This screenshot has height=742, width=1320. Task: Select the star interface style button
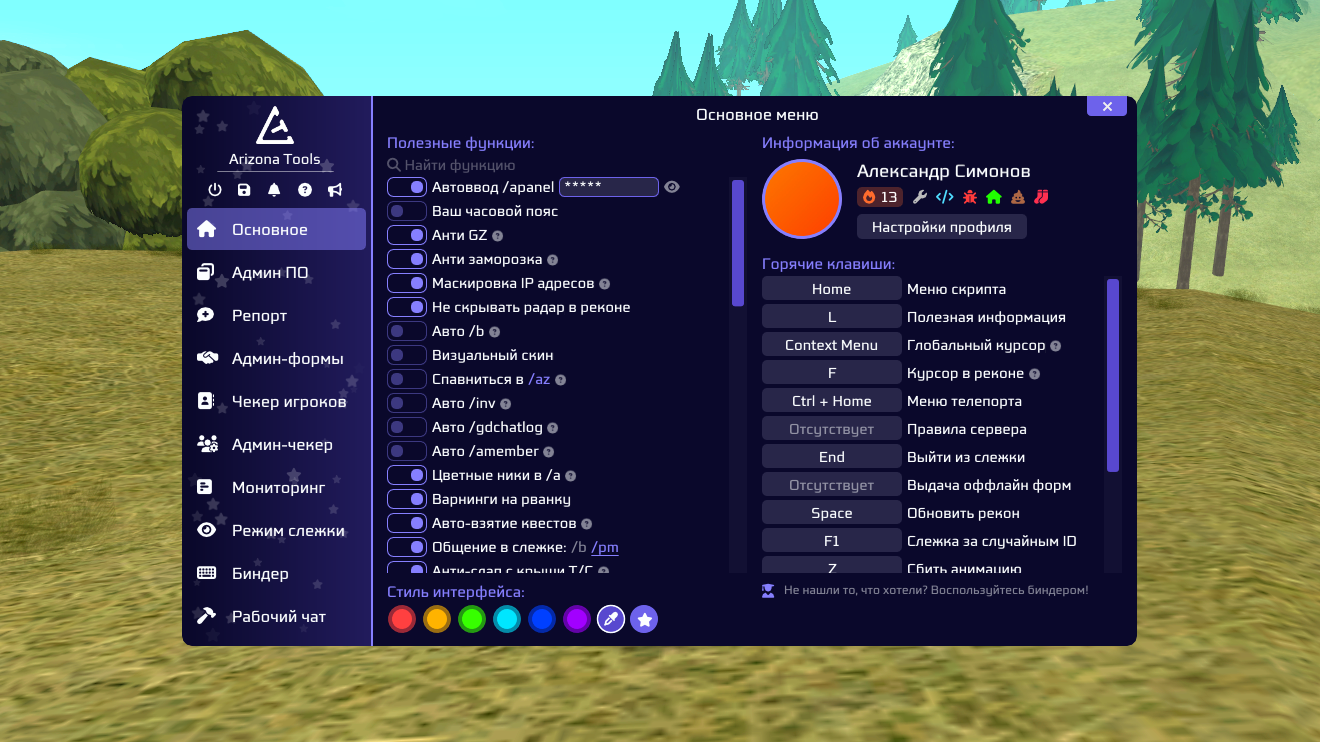[644, 620]
